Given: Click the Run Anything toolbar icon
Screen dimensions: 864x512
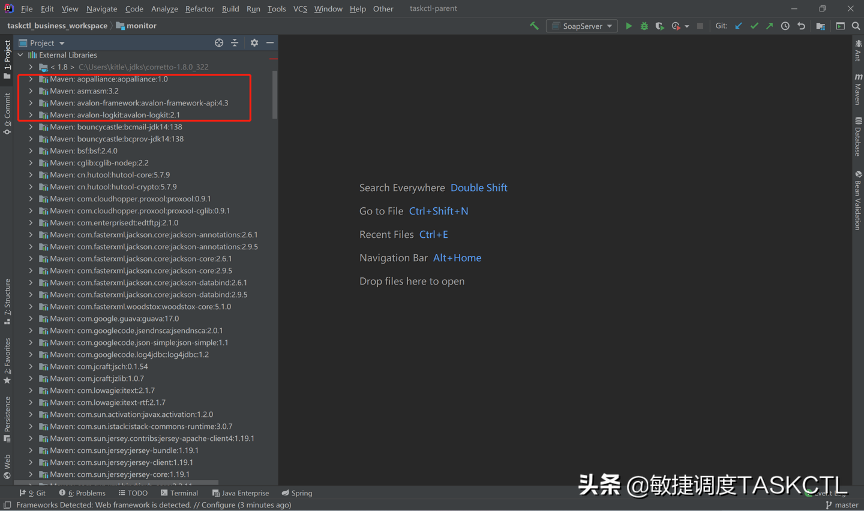Looking at the screenshot, I should point(840,26).
